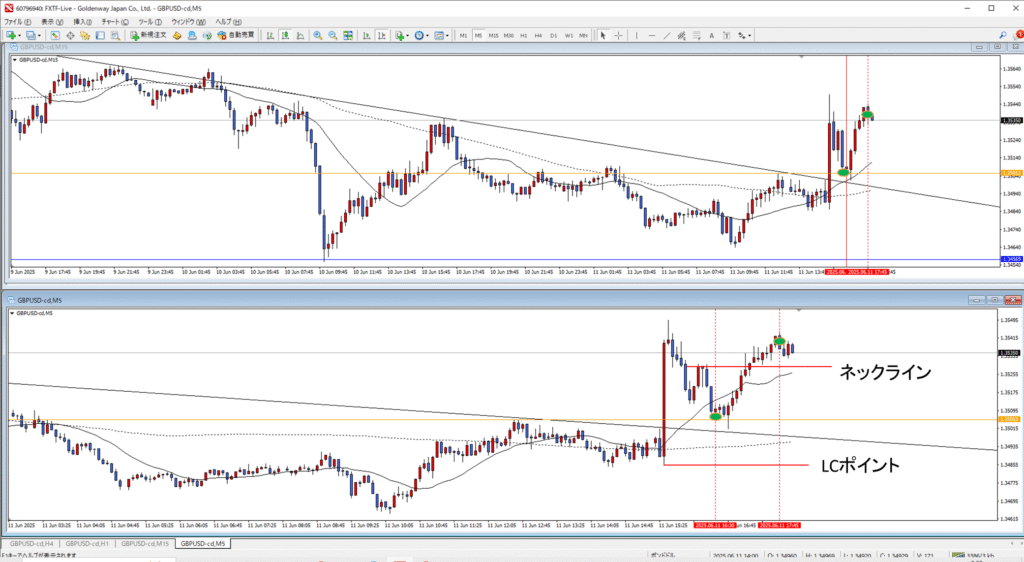Viewport: 1024px width, 562px height.
Task: Expand the Indicators dropdown arrow
Action: pos(408,35)
